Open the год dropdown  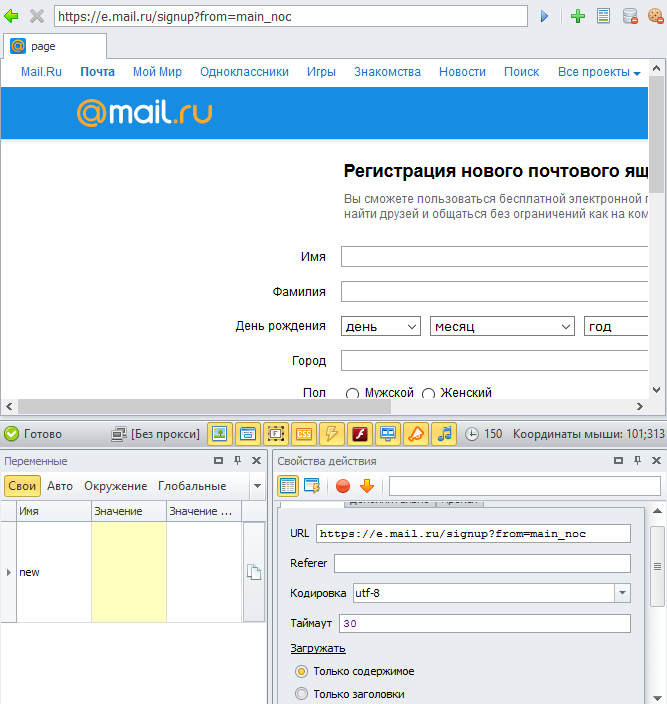pyautogui.click(x=616, y=326)
